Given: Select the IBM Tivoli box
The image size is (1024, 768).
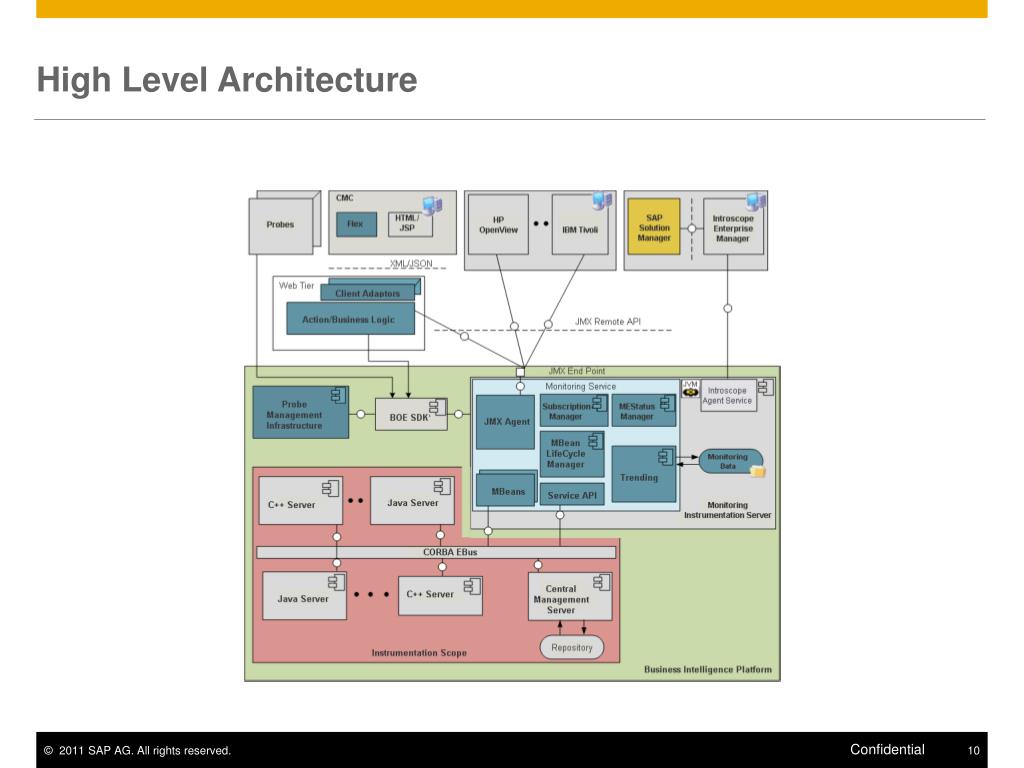Looking at the screenshot, I should tap(580, 225).
